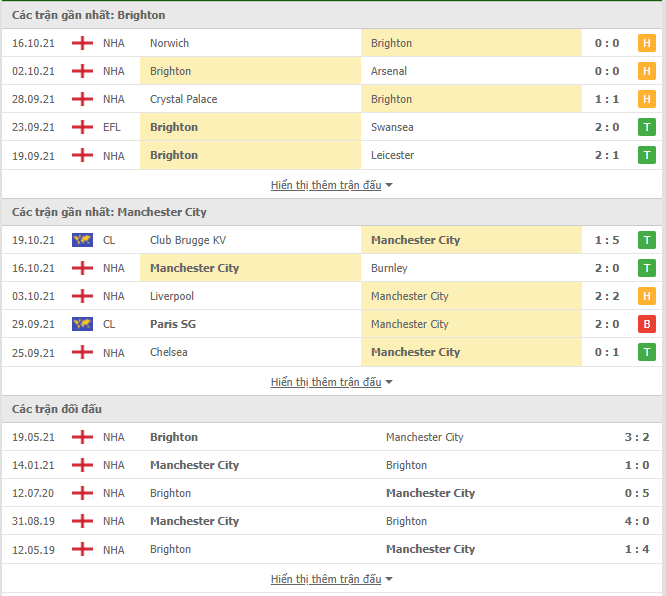The width and height of the screenshot is (666, 596).
Task: Click the Champions League flag icon for Club Brugge match
Action: pos(82,240)
